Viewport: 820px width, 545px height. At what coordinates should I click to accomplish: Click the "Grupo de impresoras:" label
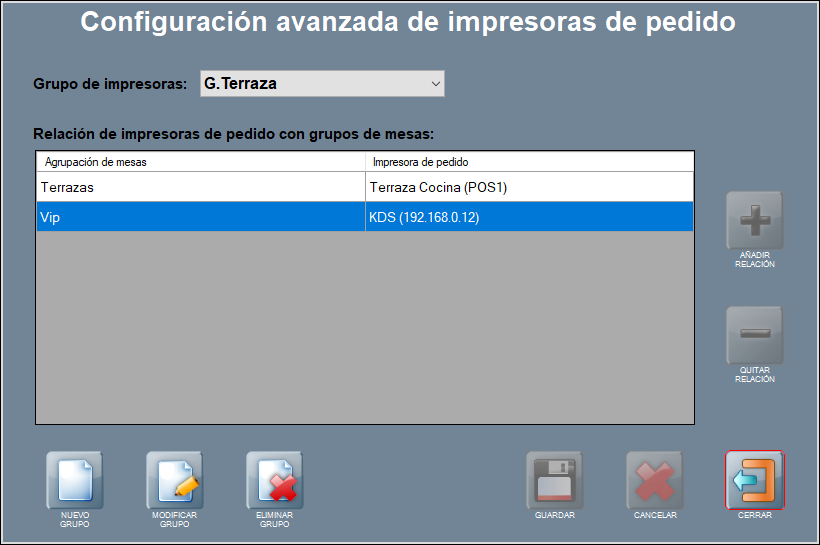110,85
